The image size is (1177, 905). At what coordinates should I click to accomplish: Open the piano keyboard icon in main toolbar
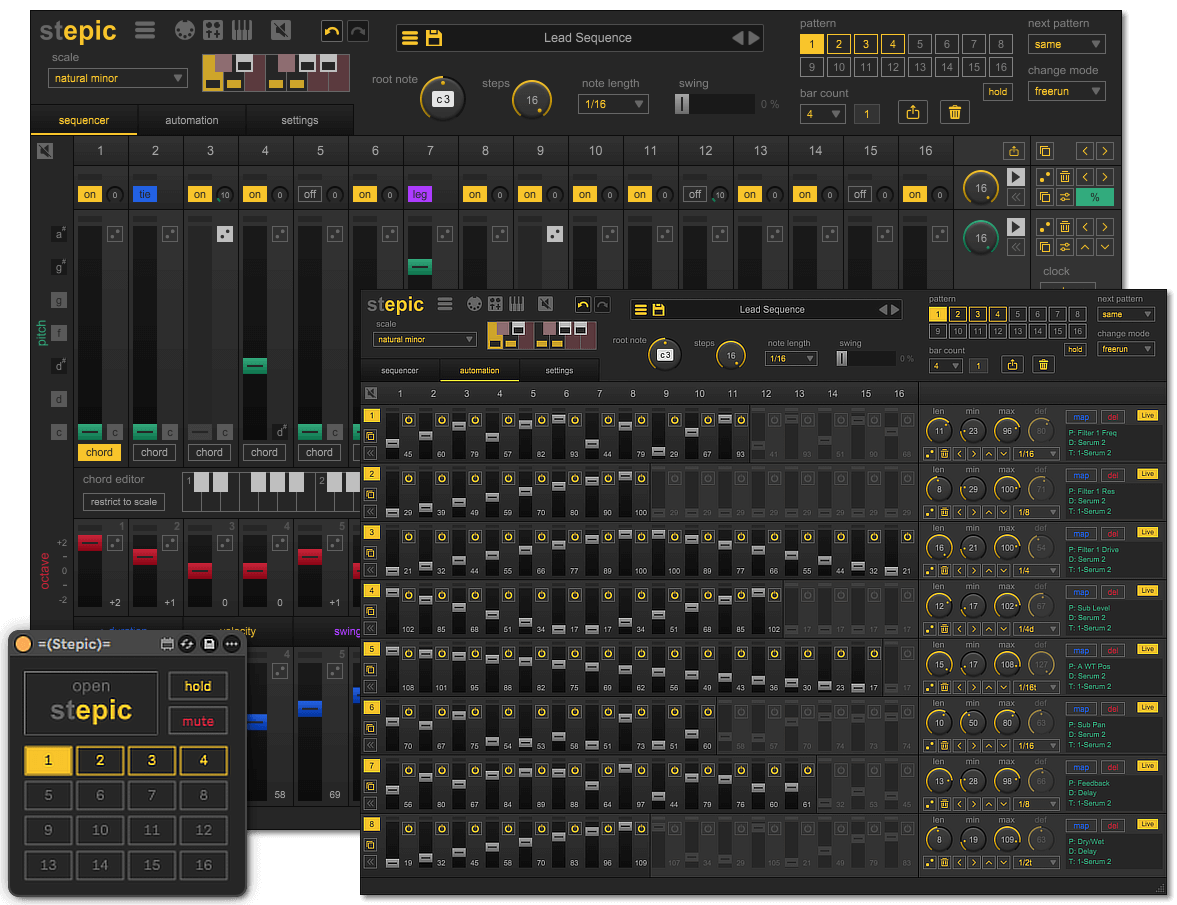tap(242, 31)
